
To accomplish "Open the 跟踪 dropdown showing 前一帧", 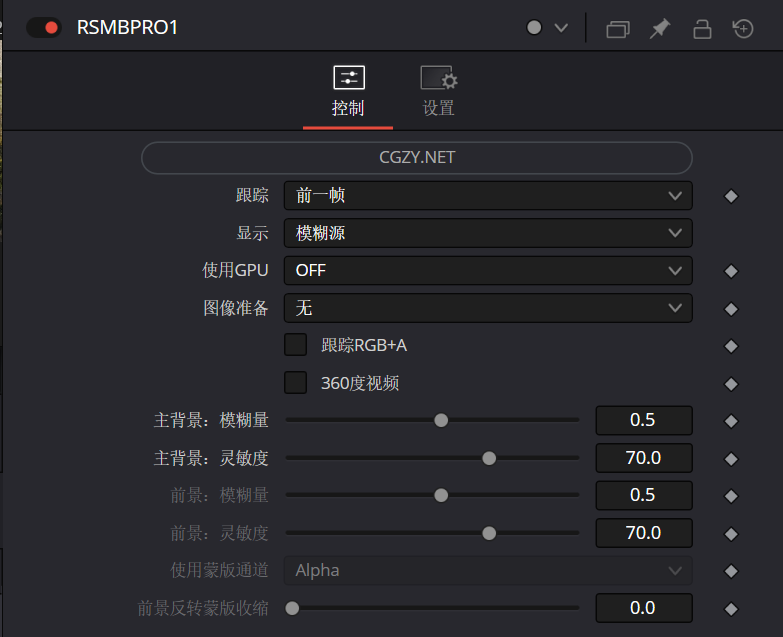I will tap(487, 196).
